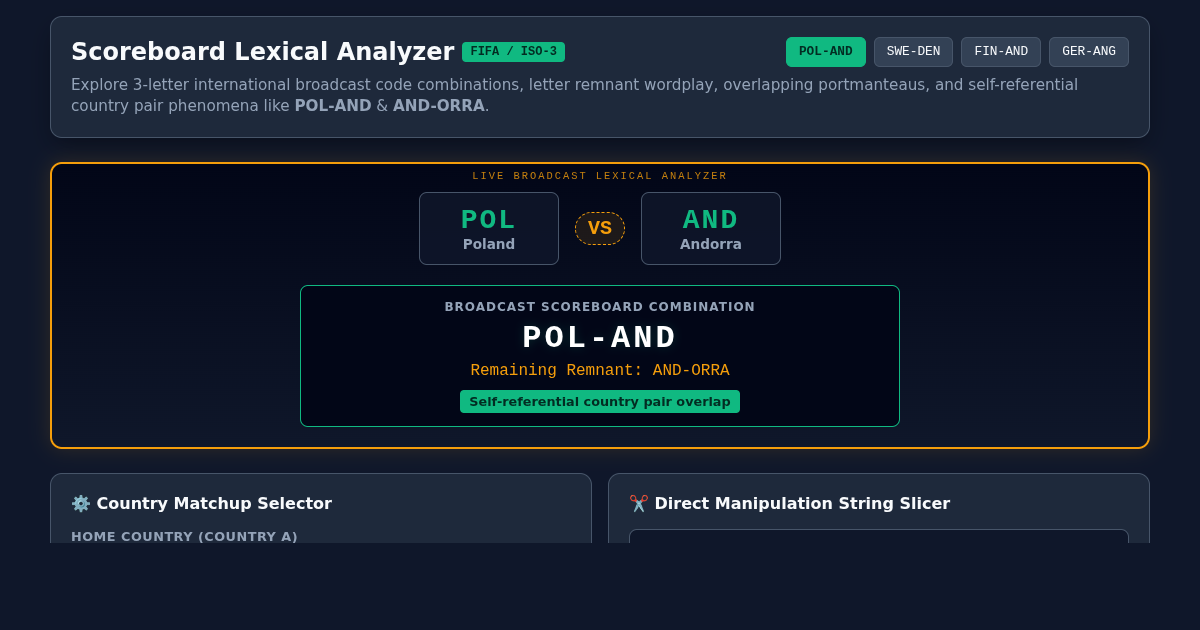The image size is (1200, 630).
Task: Click the bold AND-ORRA text in description
Action: [439, 106]
